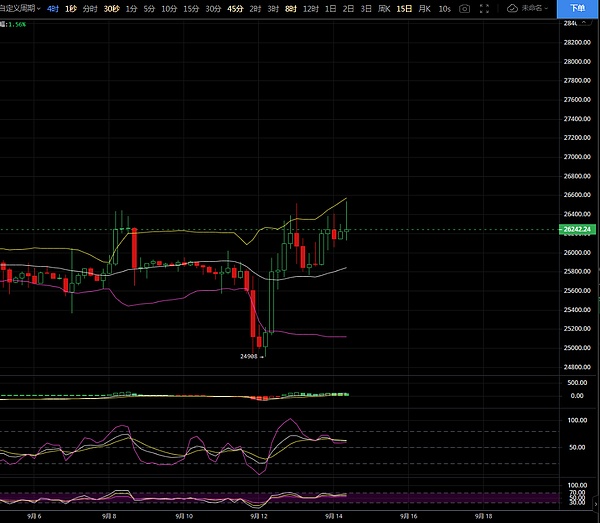The width and height of the screenshot is (600, 523).
Task: Switch chart to 30分 interval
Action: [x=213, y=8]
